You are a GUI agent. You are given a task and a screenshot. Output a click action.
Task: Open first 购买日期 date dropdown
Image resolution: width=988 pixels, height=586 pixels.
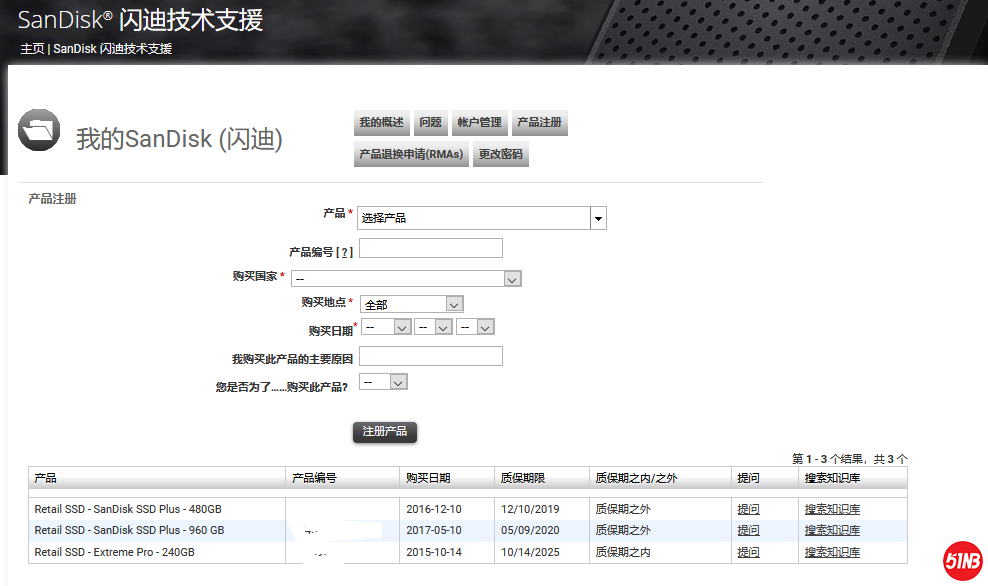tap(386, 327)
